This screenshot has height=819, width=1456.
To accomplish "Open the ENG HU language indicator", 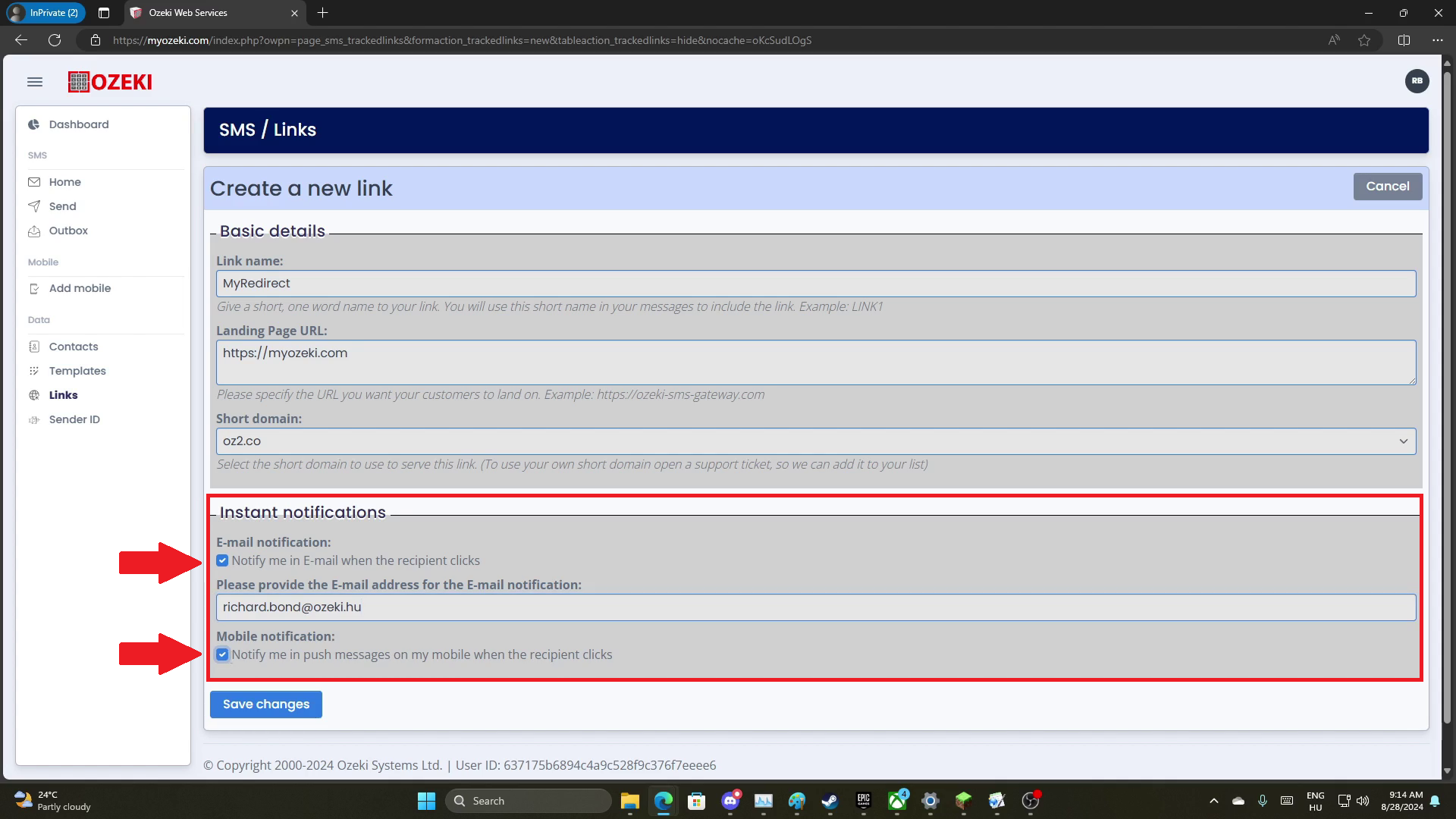I will [x=1315, y=801].
